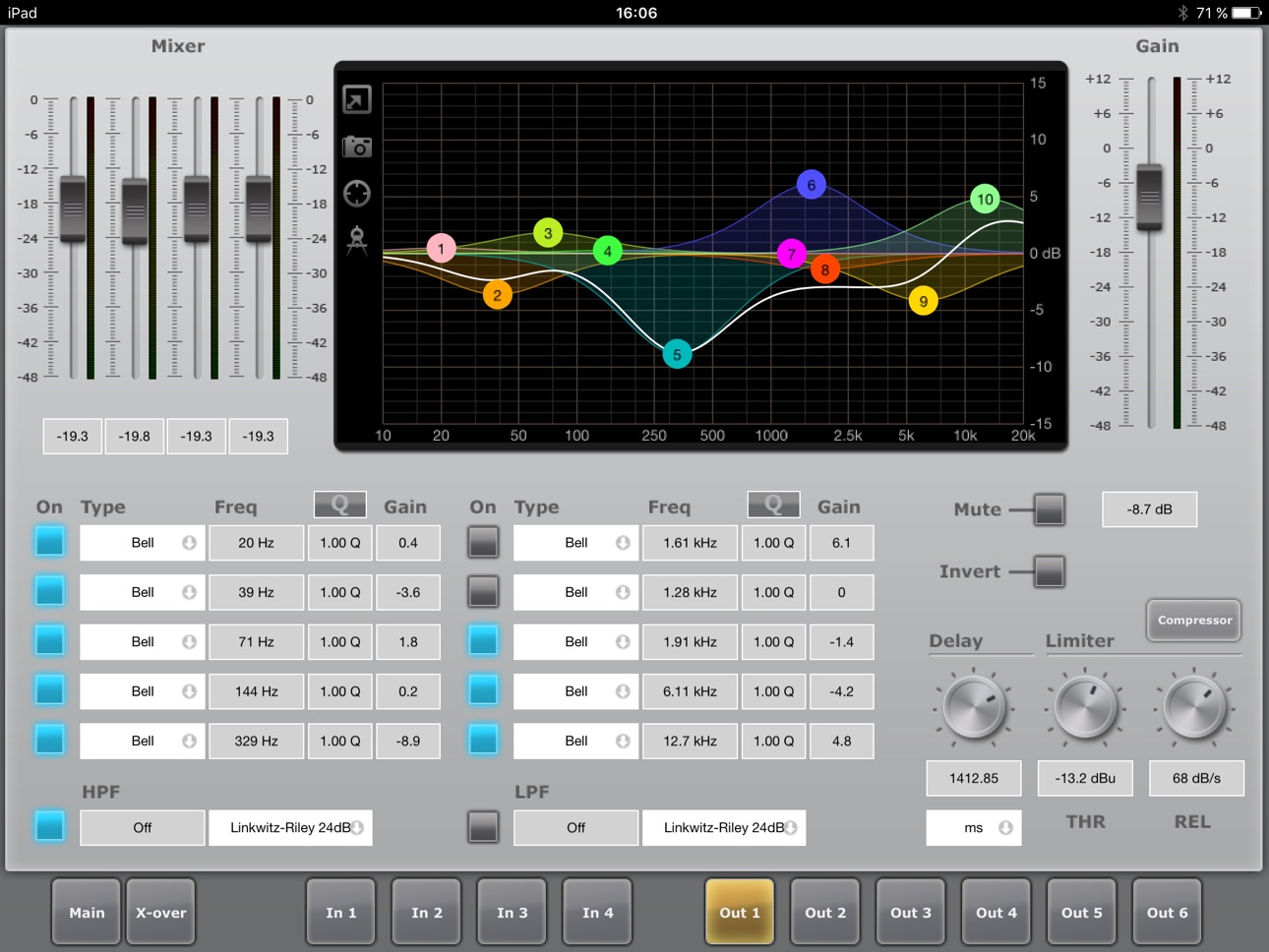Viewport: 1269px width, 952px height.
Task: Take a snapshot with camera icon
Action: pos(357,147)
